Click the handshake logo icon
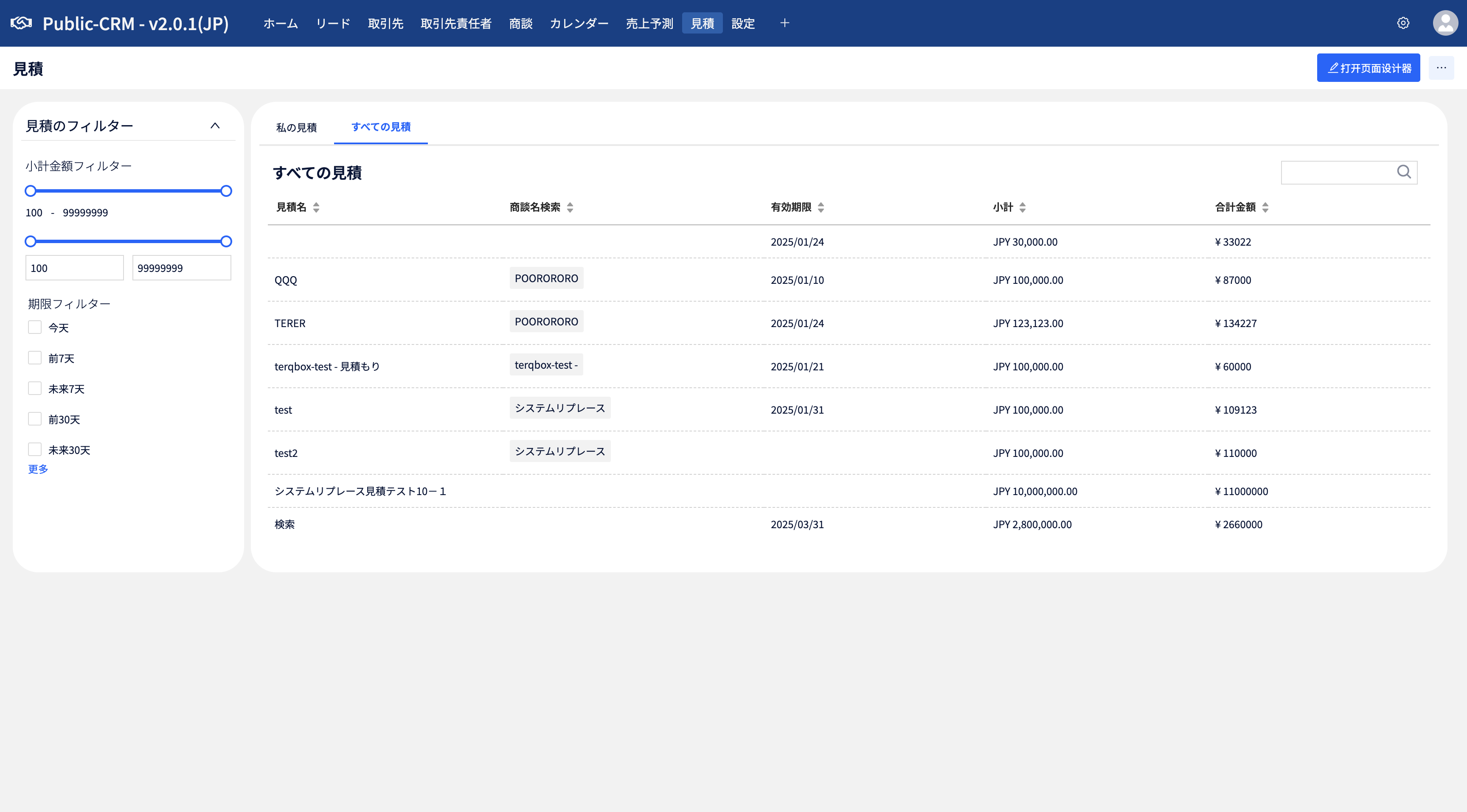The image size is (1467, 812). pyautogui.click(x=21, y=23)
